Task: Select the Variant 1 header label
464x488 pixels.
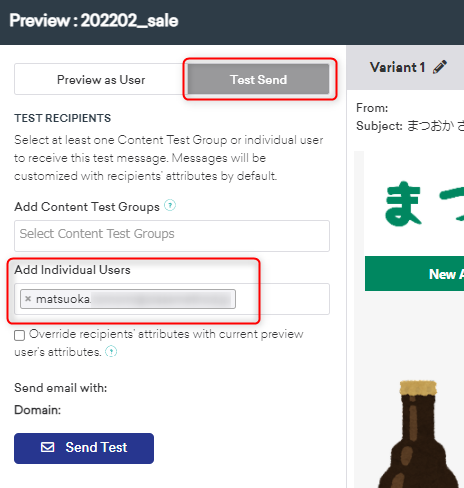Action: click(x=397, y=67)
